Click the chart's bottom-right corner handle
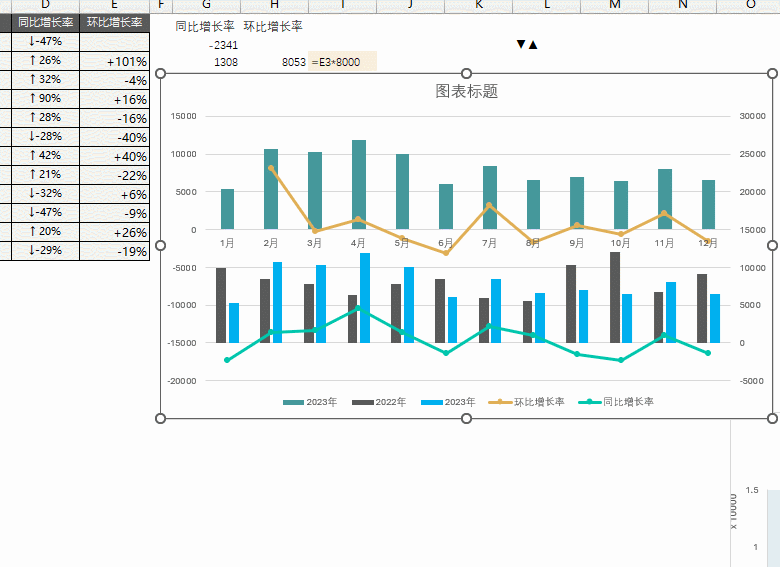Screen dimensions: 780x567 (x=772, y=418)
